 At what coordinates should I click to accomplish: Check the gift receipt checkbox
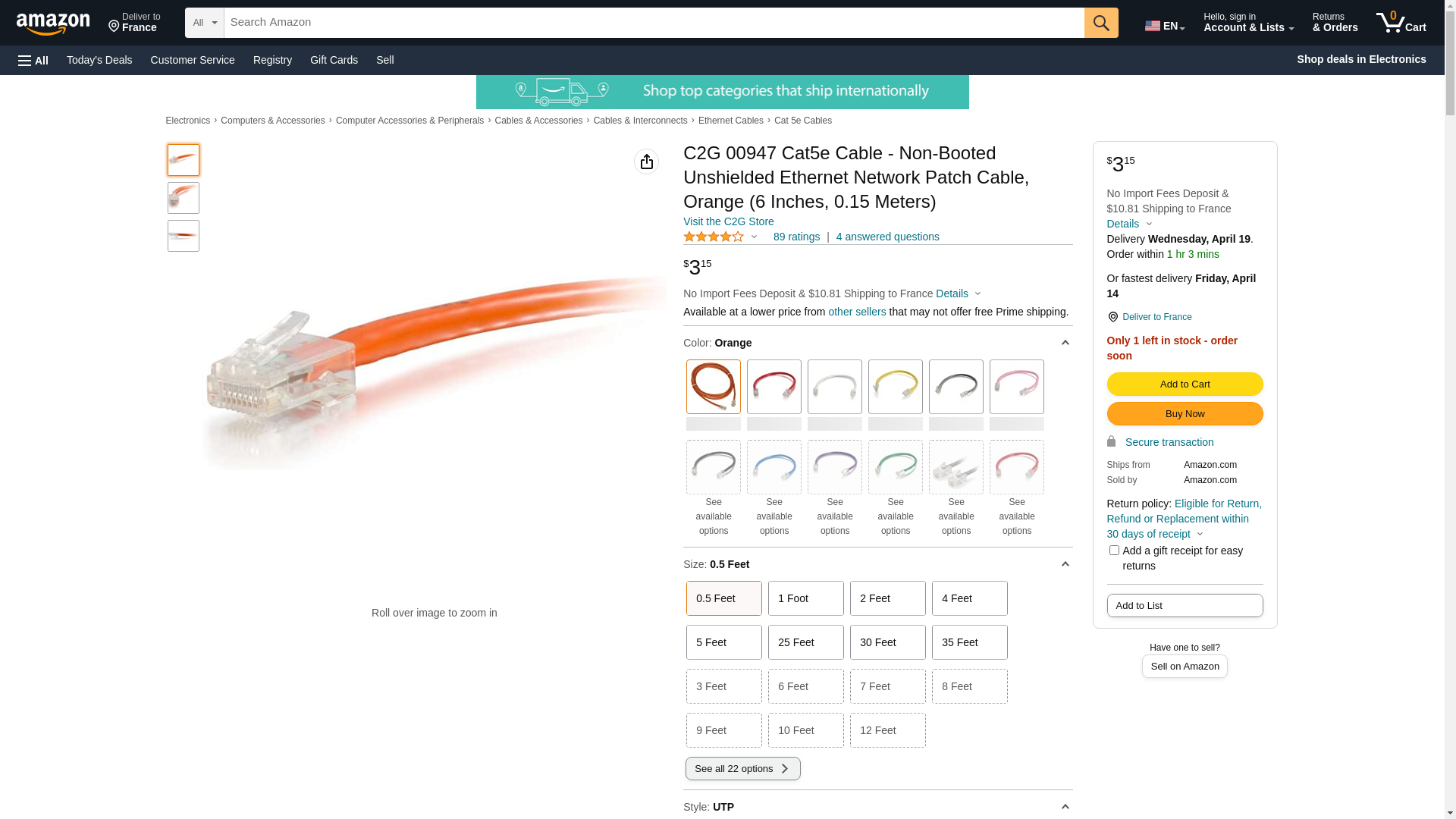[x=1113, y=551]
